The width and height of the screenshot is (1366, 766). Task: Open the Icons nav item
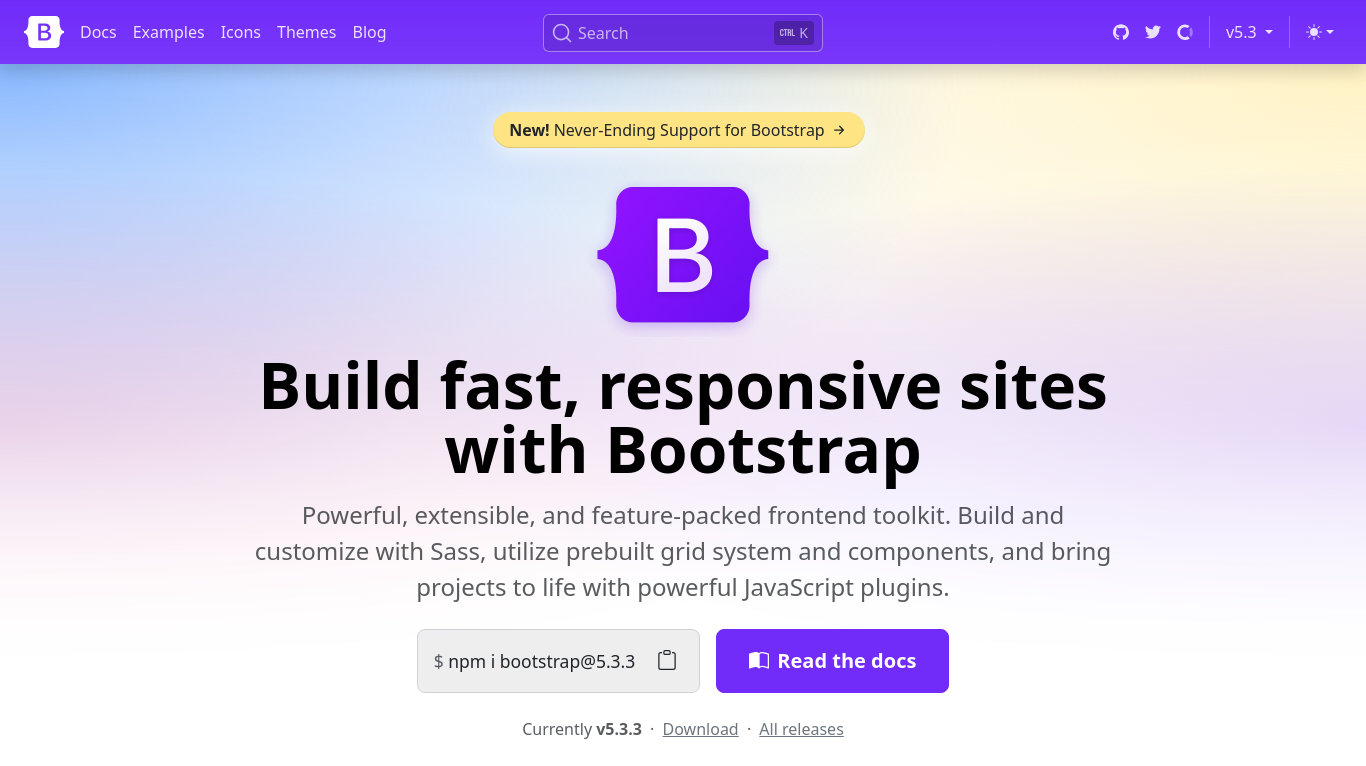241,32
